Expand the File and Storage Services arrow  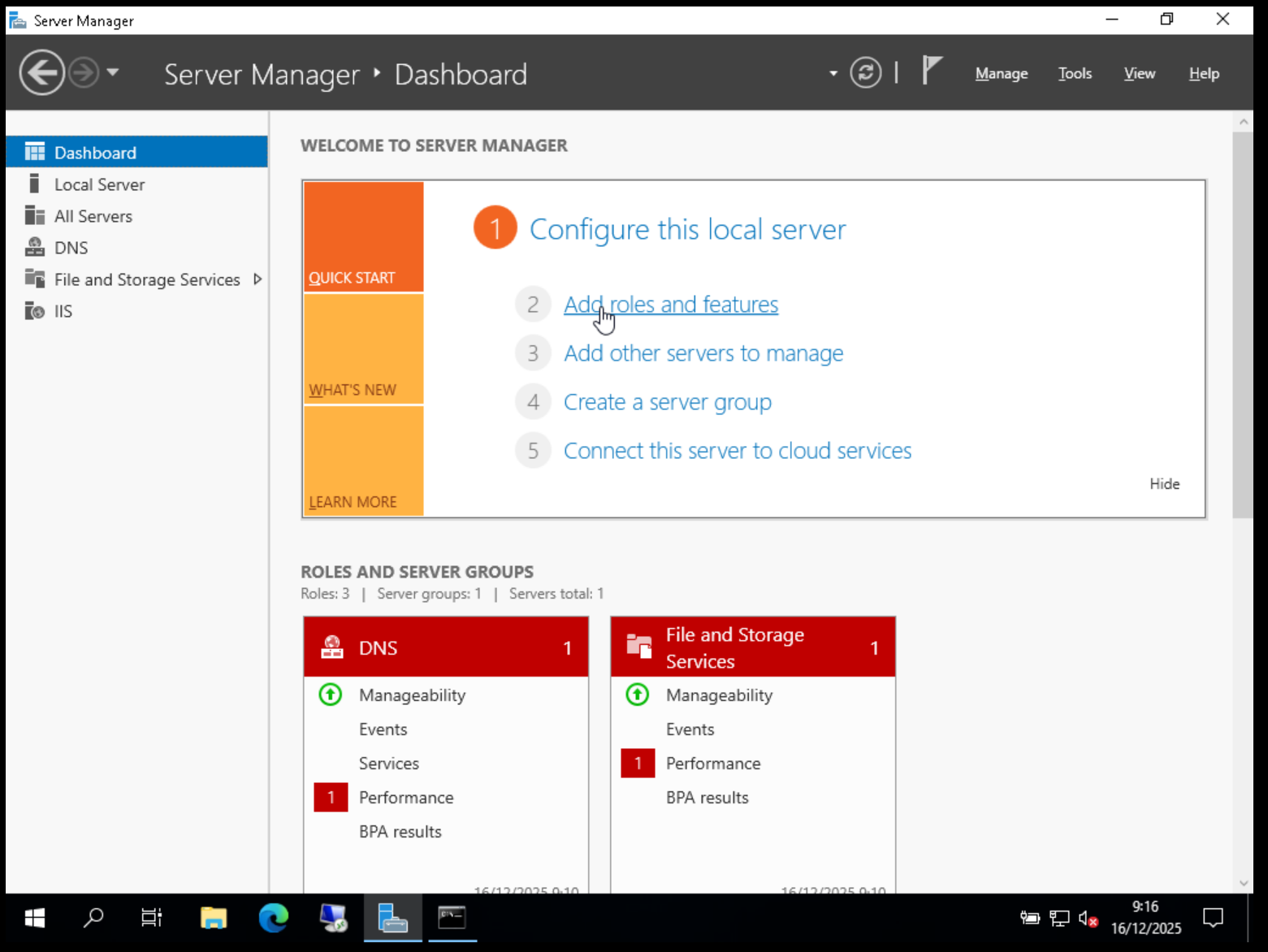tap(257, 279)
